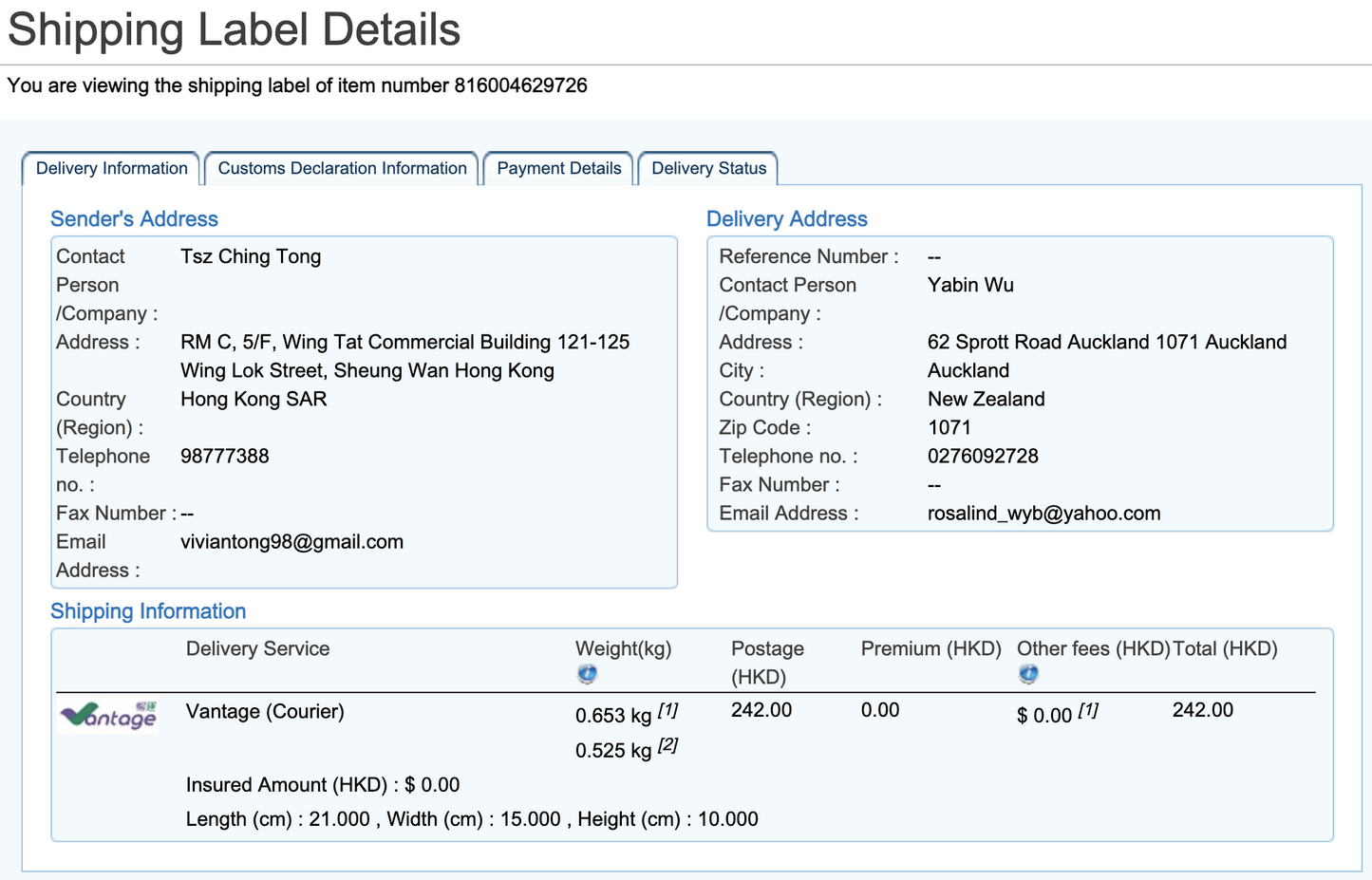Click the sender telephone number 98777388
This screenshot has height=880, width=1372.
[x=225, y=456]
